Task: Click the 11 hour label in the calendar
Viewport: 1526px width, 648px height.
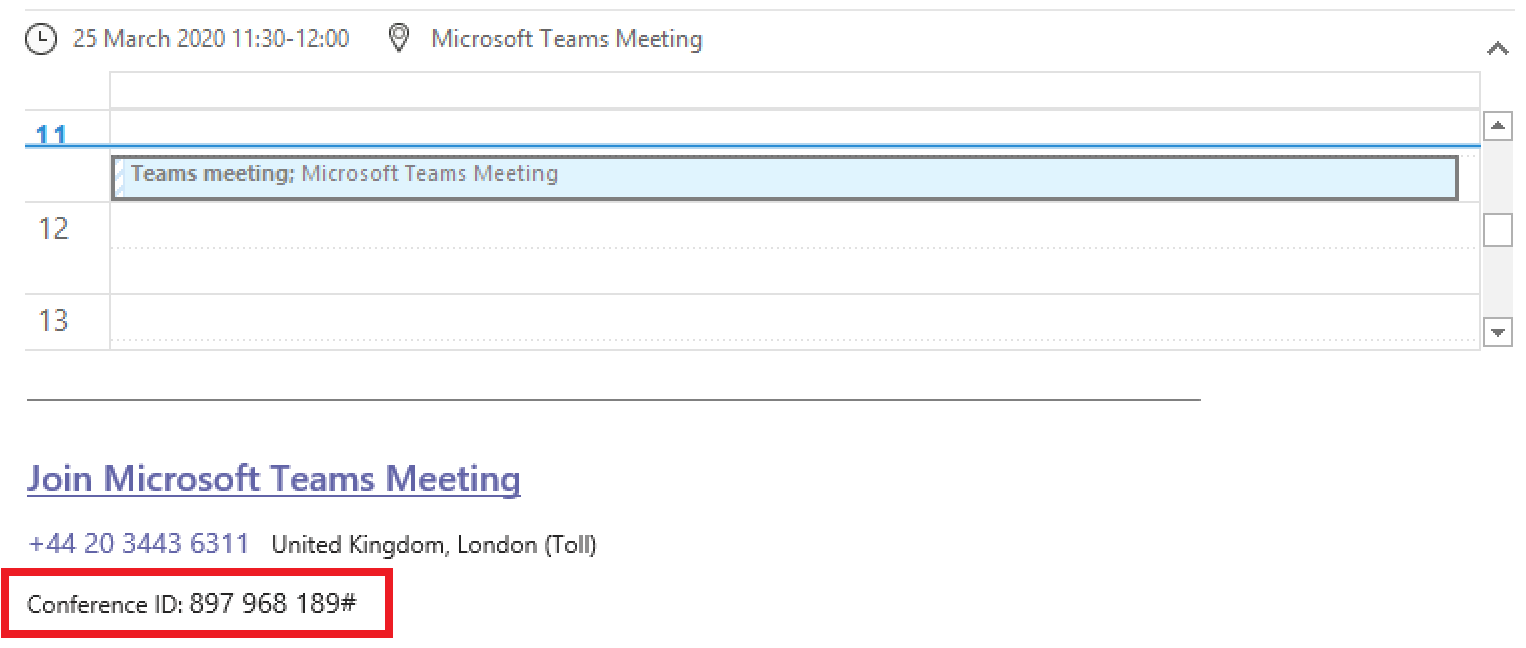Action: click(x=52, y=133)
